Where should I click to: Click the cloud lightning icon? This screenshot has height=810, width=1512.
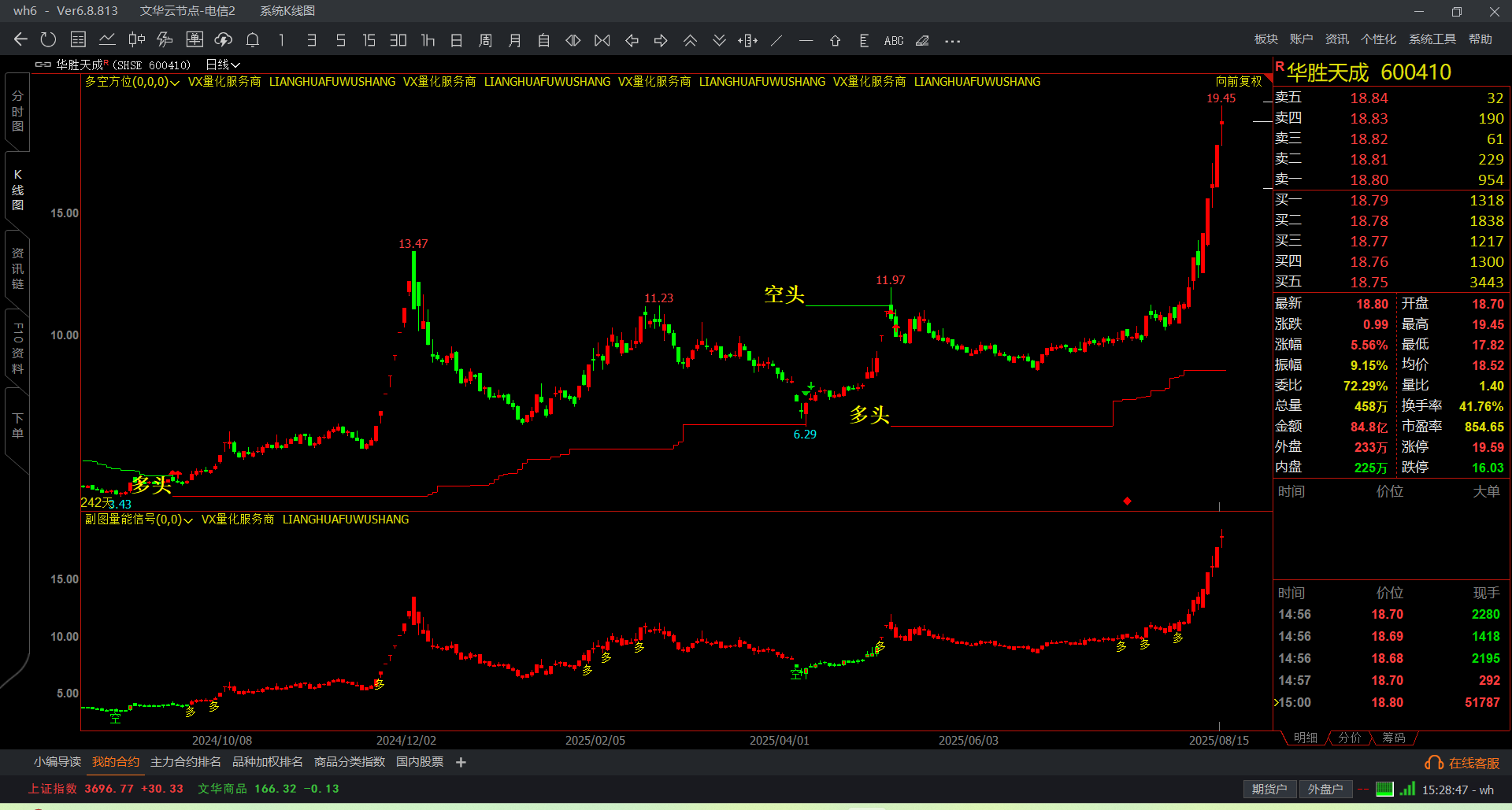tap(224, 40)
